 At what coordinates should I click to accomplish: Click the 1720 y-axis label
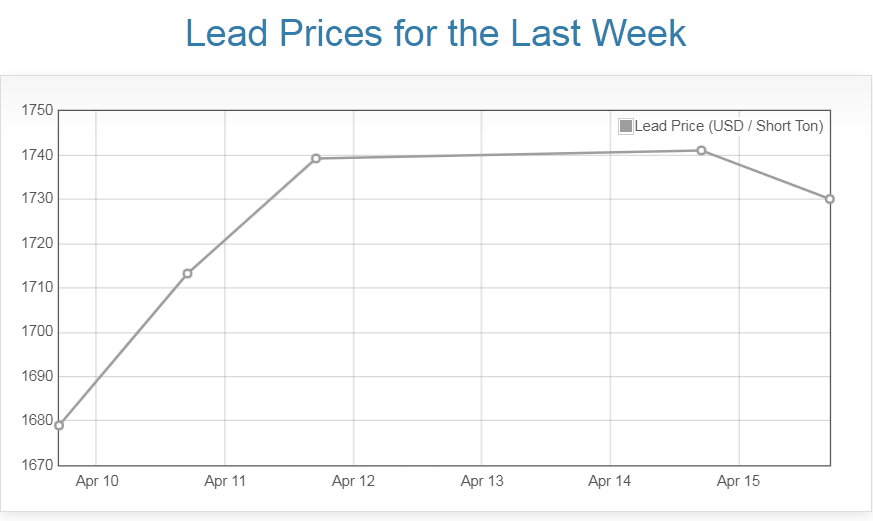37,244
